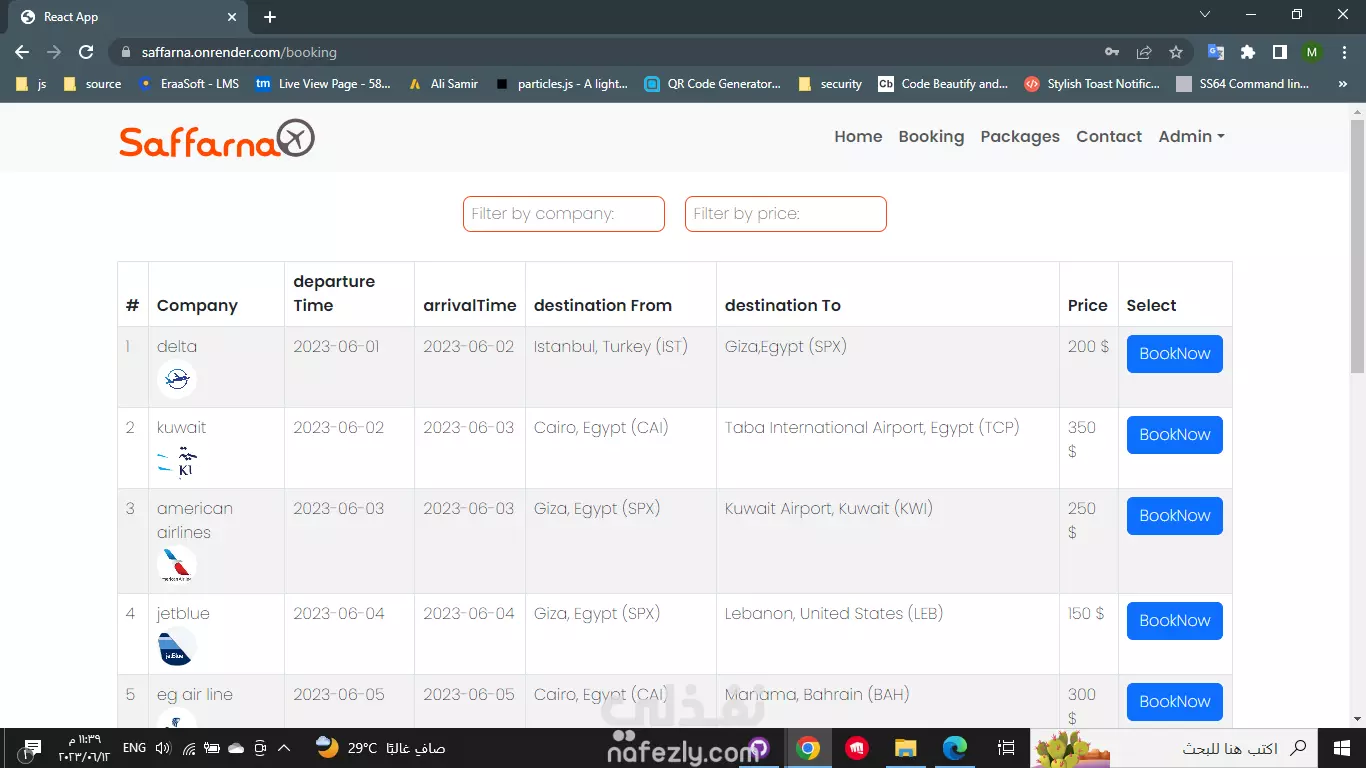
Task: Show hidden tray icons
Action: 283,748
